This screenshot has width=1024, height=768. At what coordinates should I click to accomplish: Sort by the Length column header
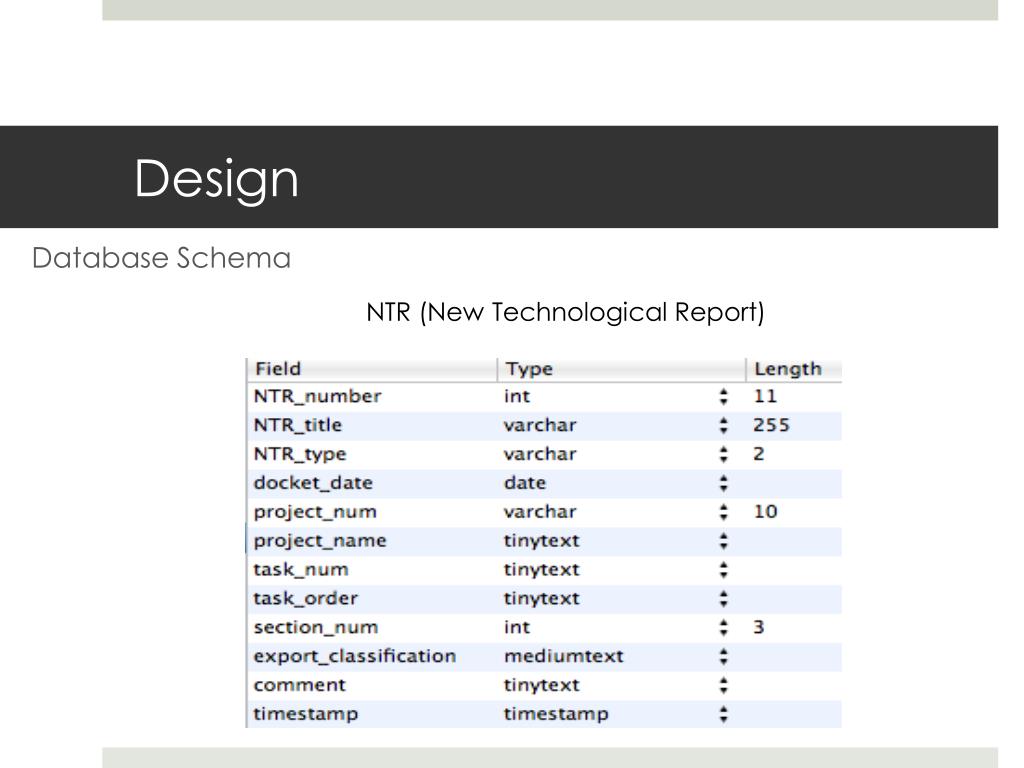click(x=793, y=369)
